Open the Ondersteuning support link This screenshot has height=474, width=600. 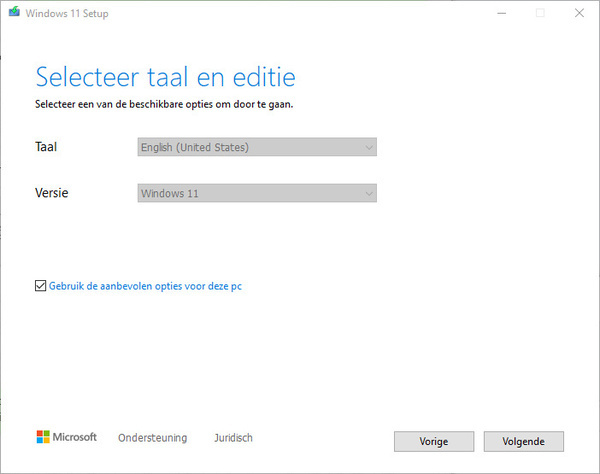(153, 438)
